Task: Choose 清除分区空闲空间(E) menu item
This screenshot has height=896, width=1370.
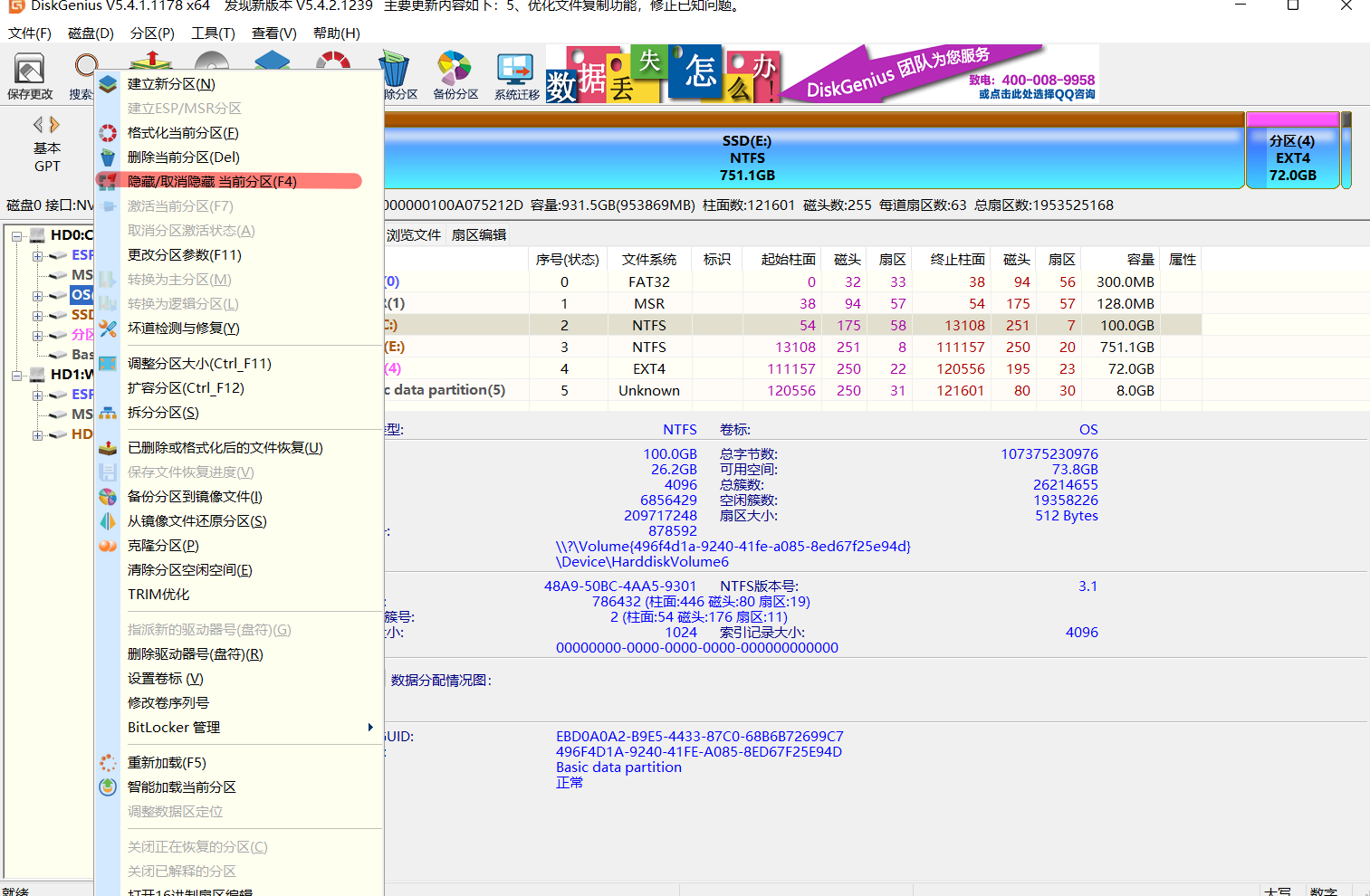Action: tap(190, 570)
